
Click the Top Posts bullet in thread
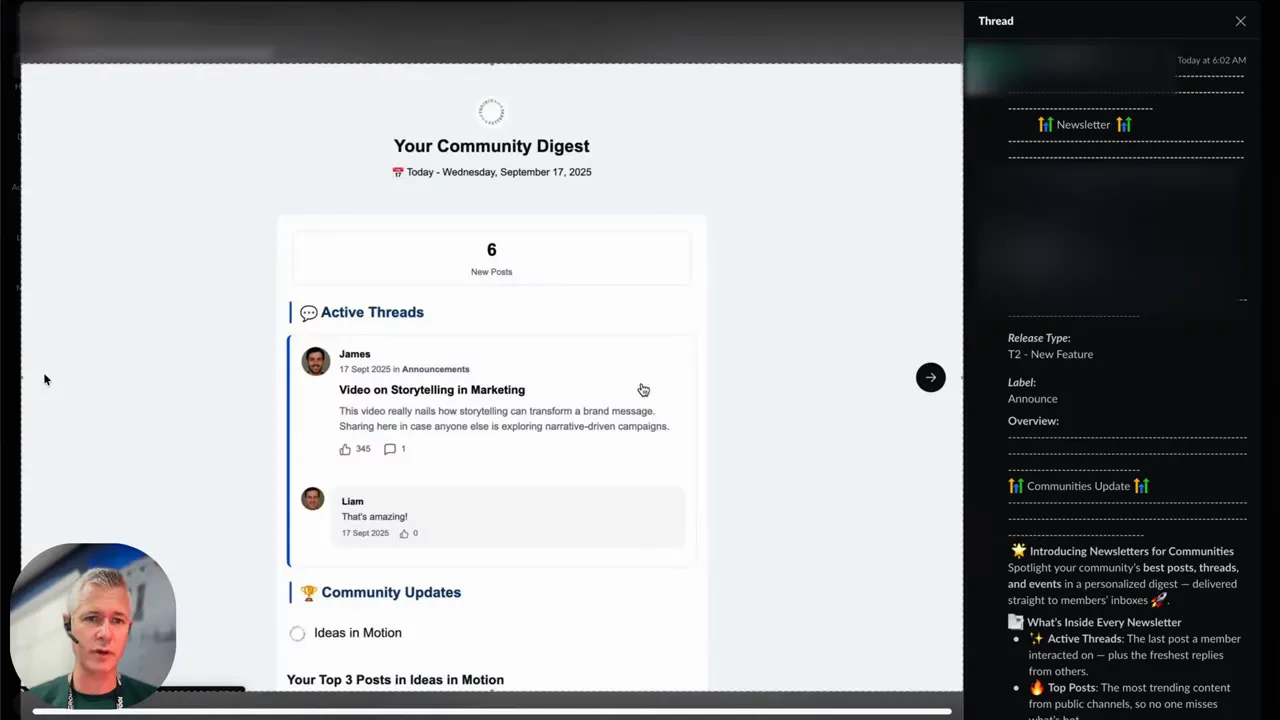(1130, 703)
